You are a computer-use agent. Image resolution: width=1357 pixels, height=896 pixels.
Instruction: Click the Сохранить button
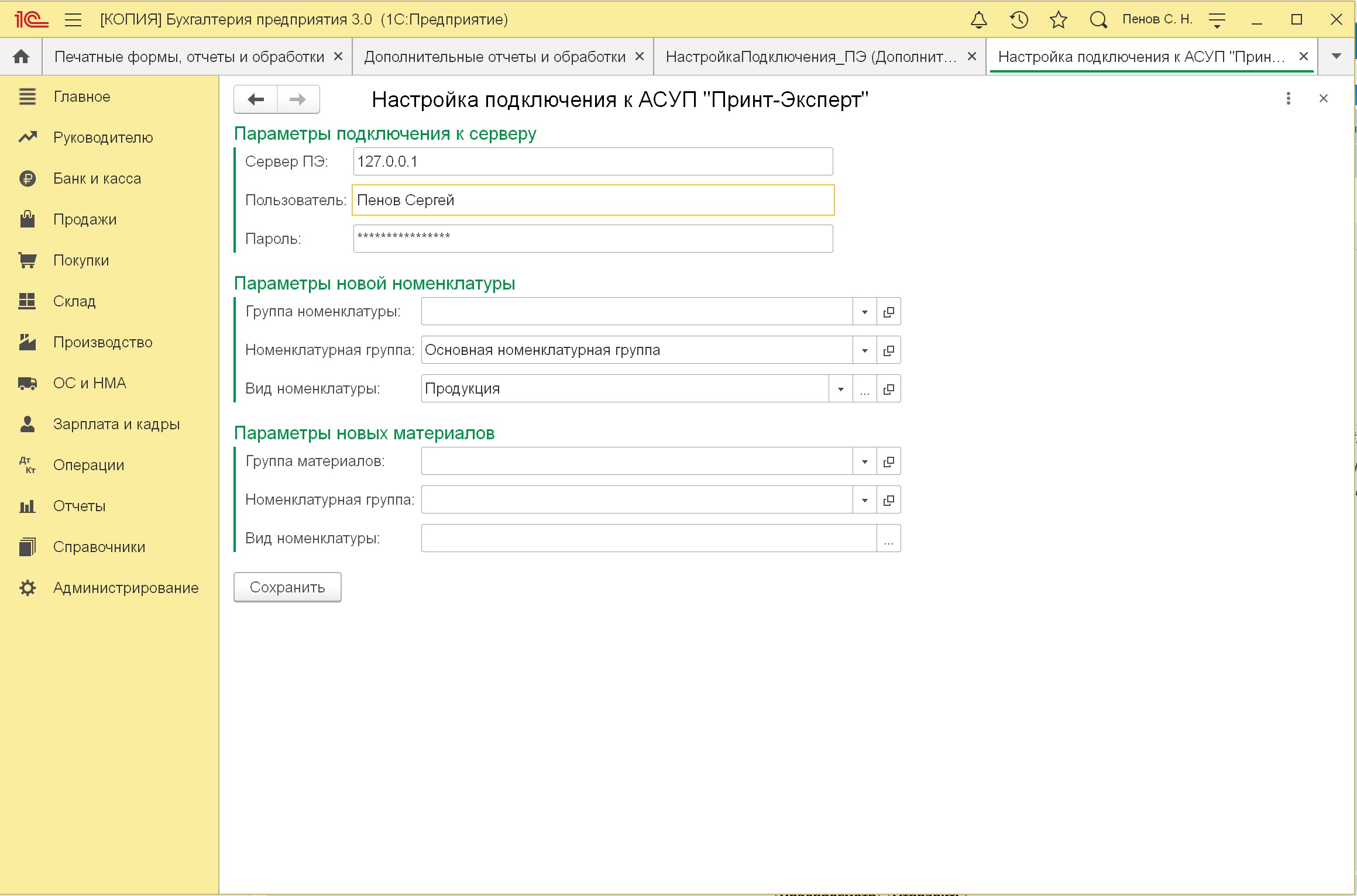click(287, 587)
